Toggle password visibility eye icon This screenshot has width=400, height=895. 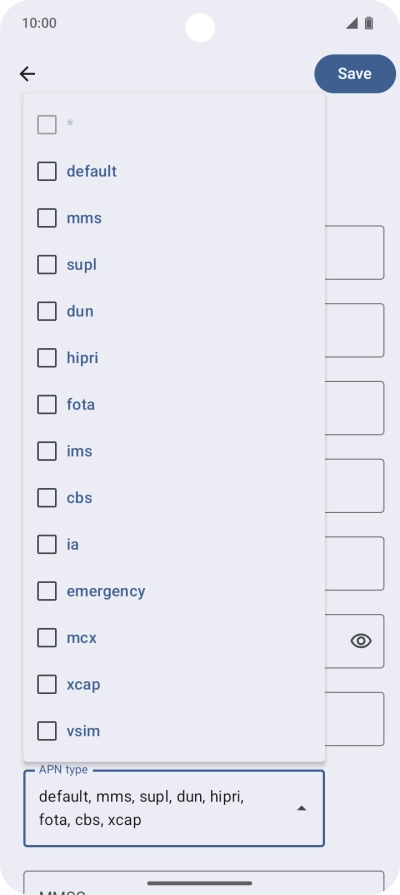(x=361, y=641)
